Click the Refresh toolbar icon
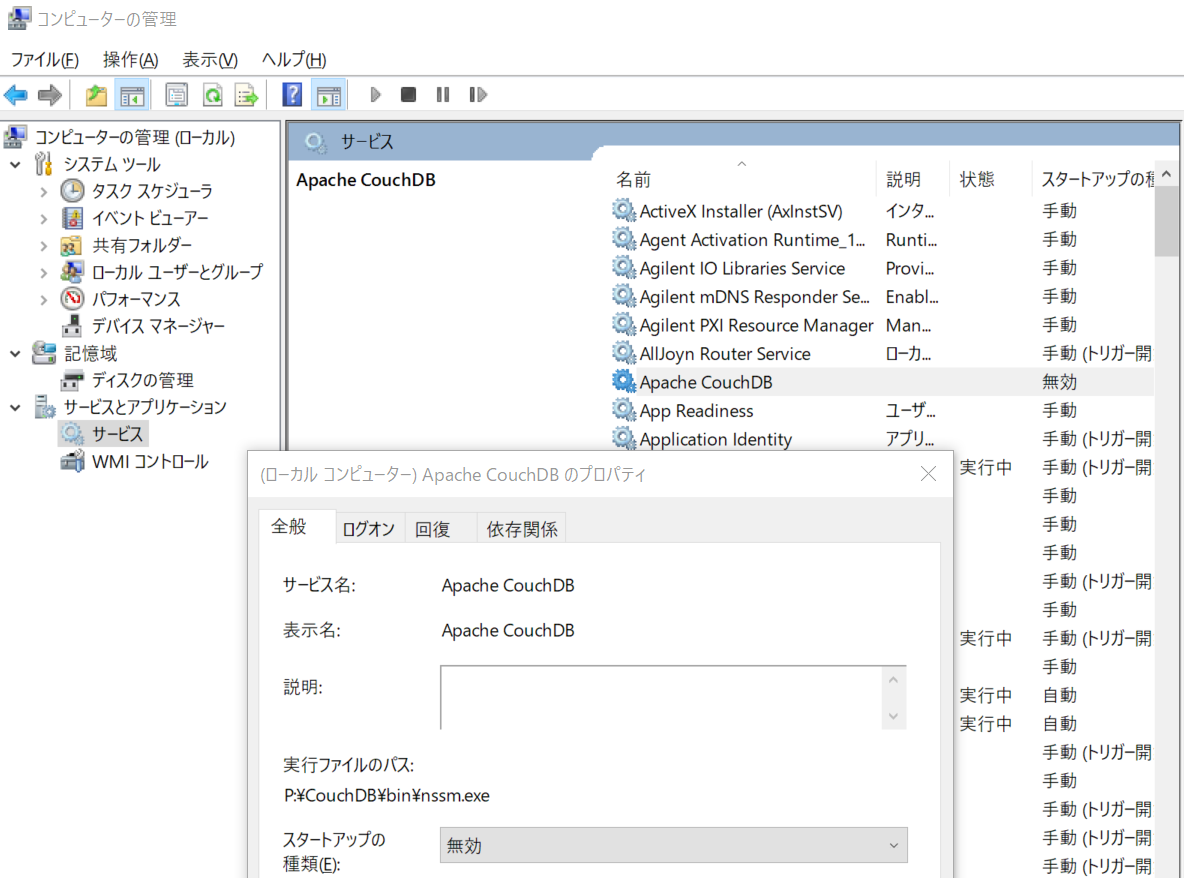Image resolution: width=1184 pixels, height=878 pixels. click(x=213, y=95)
